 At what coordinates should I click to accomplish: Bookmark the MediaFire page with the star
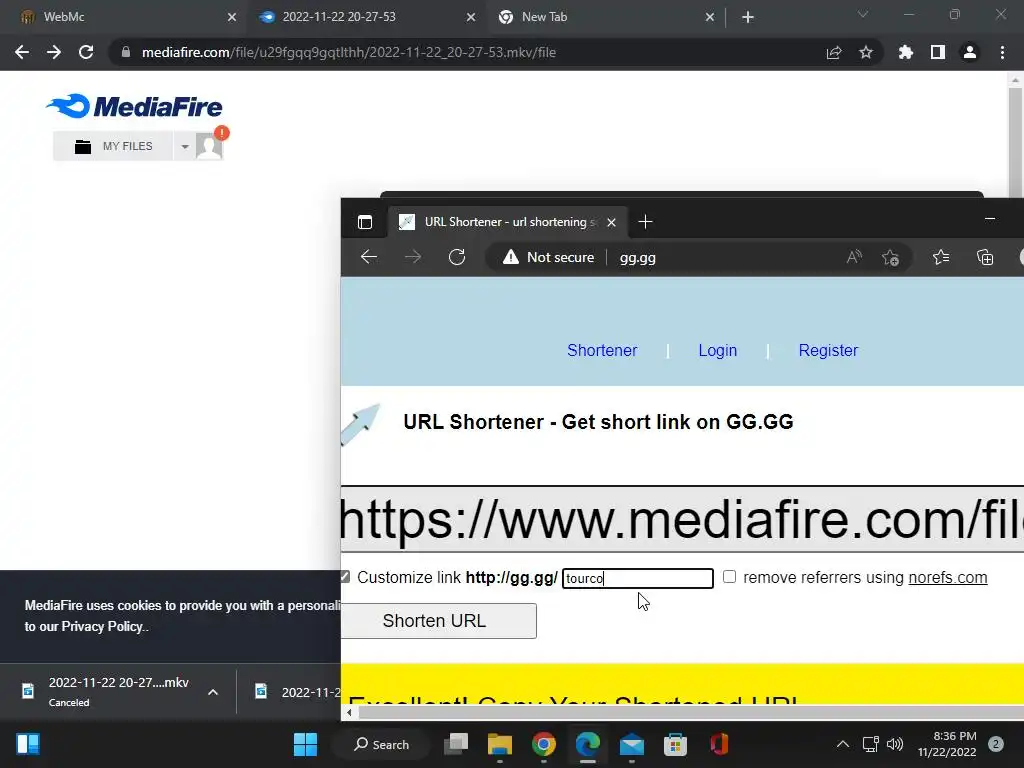(x=866, y=52)
